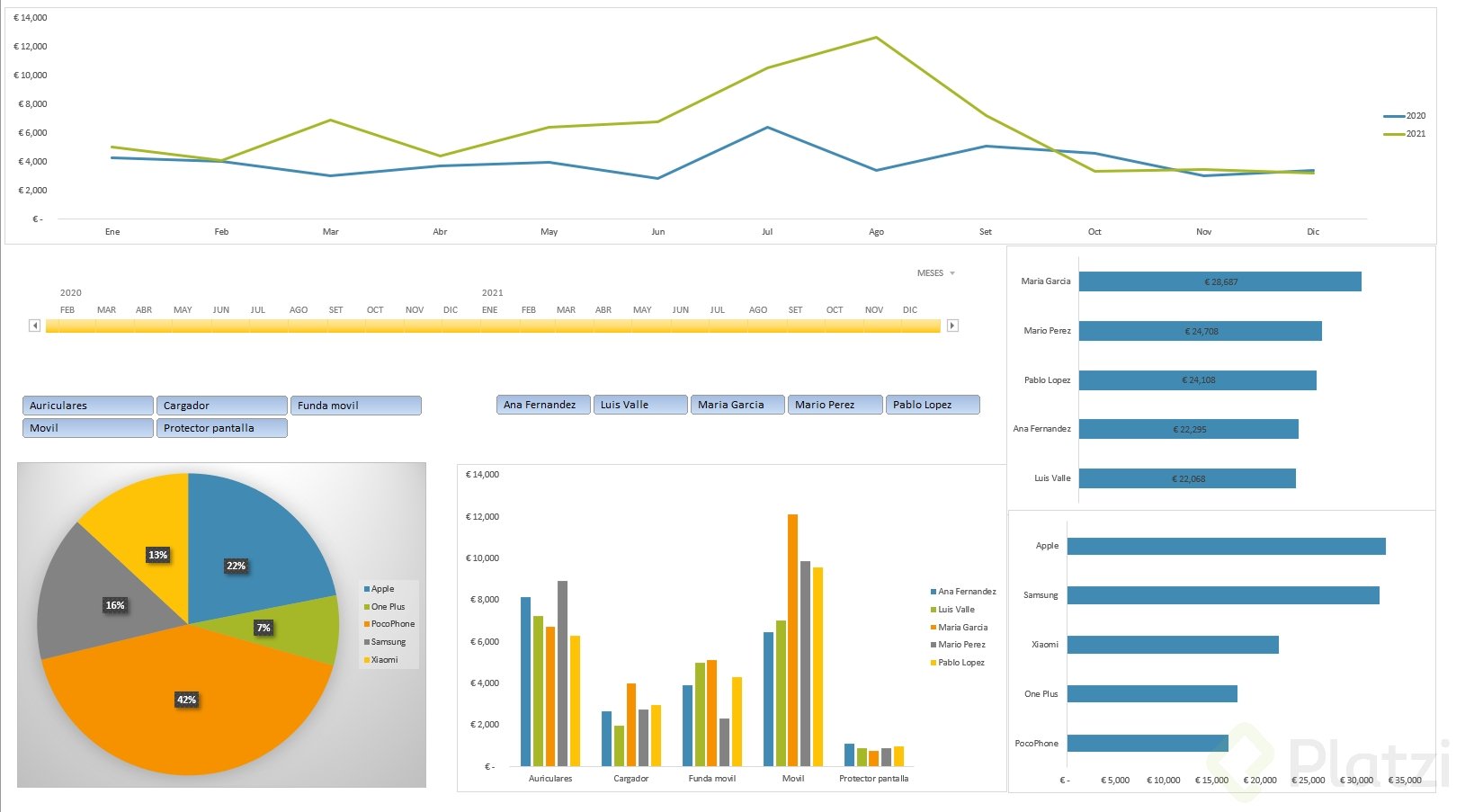1465x812 pixels.
Task: Click Ana Fernandez legend in column chart
Action: click(963, 592)
